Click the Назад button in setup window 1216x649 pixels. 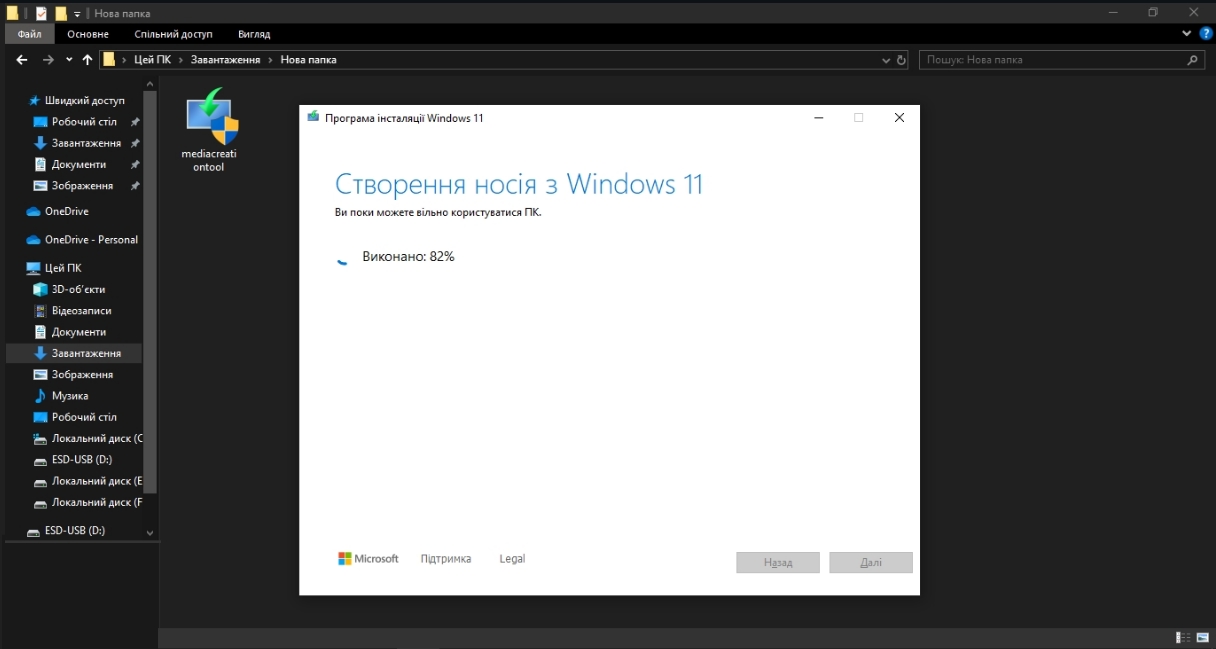click(778, 563)
